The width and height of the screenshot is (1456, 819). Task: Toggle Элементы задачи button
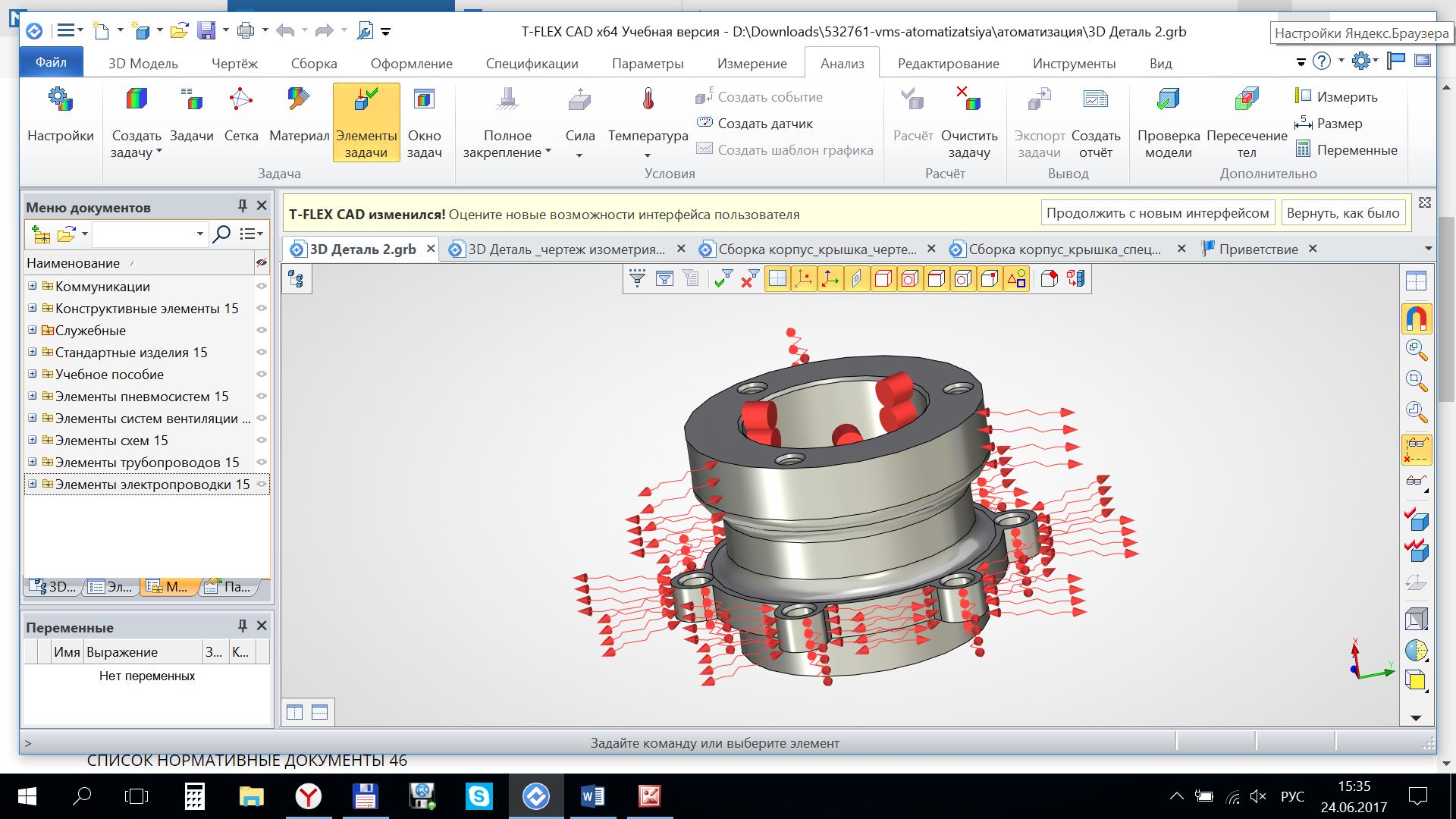(x=366, y=122)
